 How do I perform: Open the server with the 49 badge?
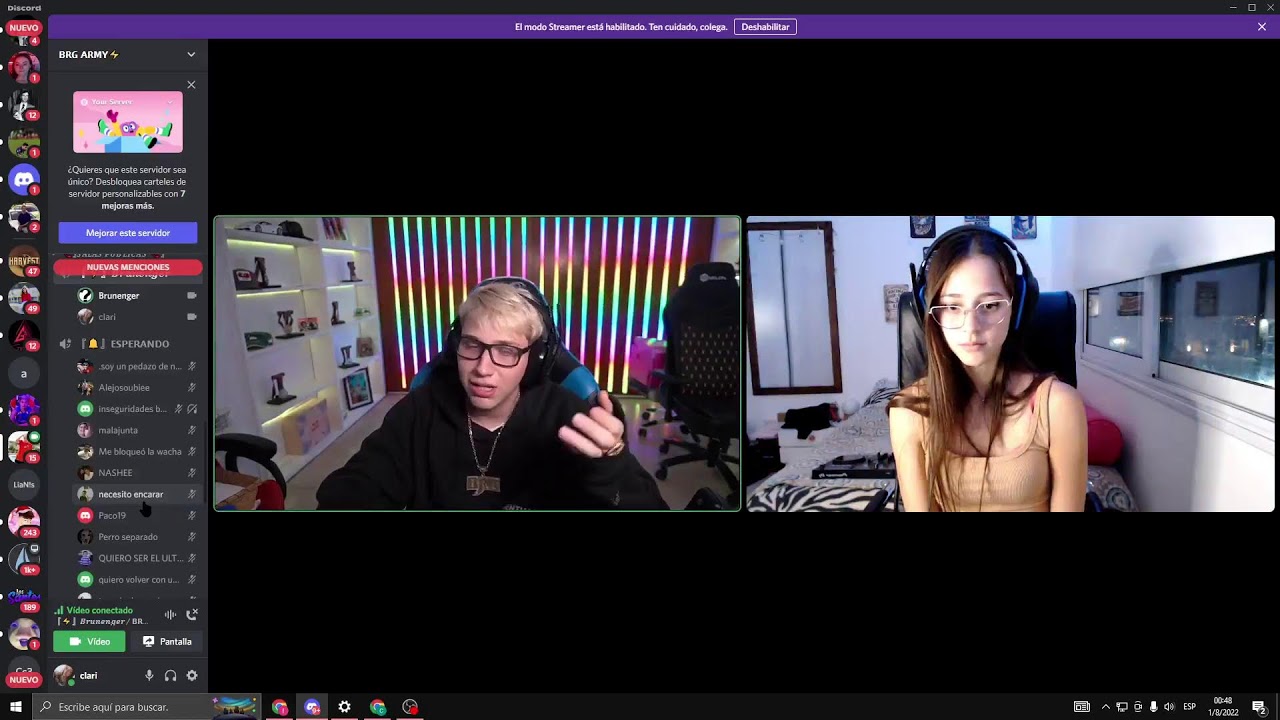pyautogui.click(x=24, y=298)
